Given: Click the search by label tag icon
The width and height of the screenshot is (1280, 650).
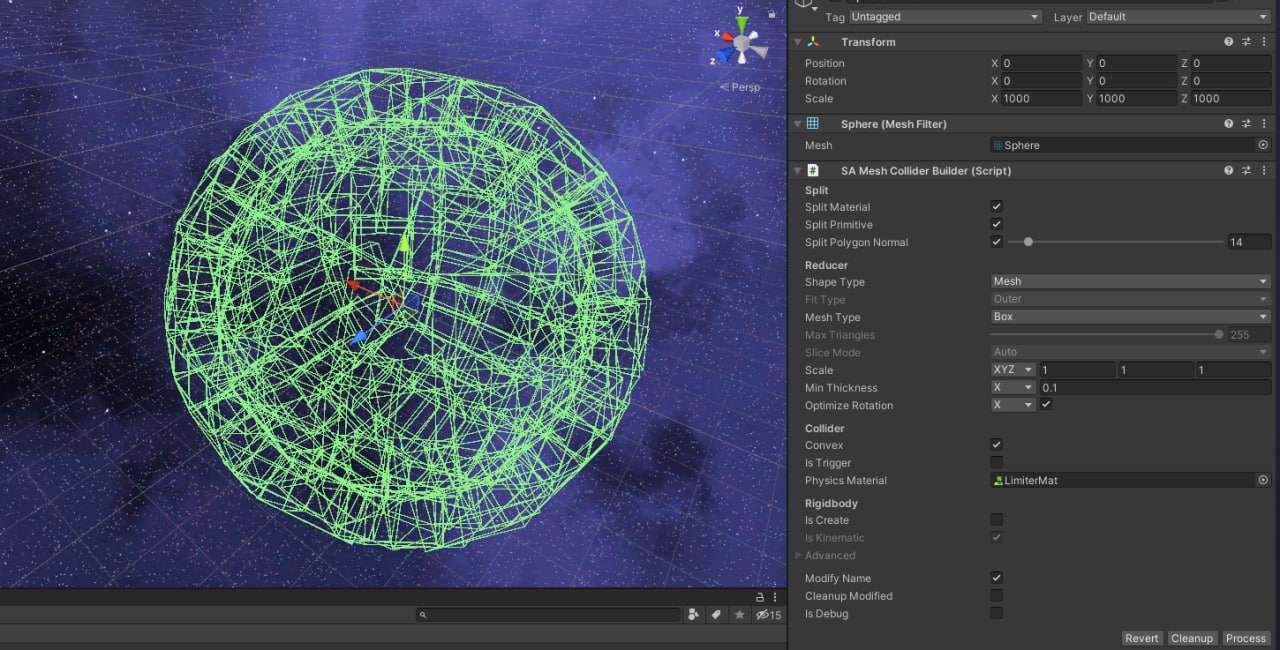Looking at the screenshot, I should pos(717,615).
